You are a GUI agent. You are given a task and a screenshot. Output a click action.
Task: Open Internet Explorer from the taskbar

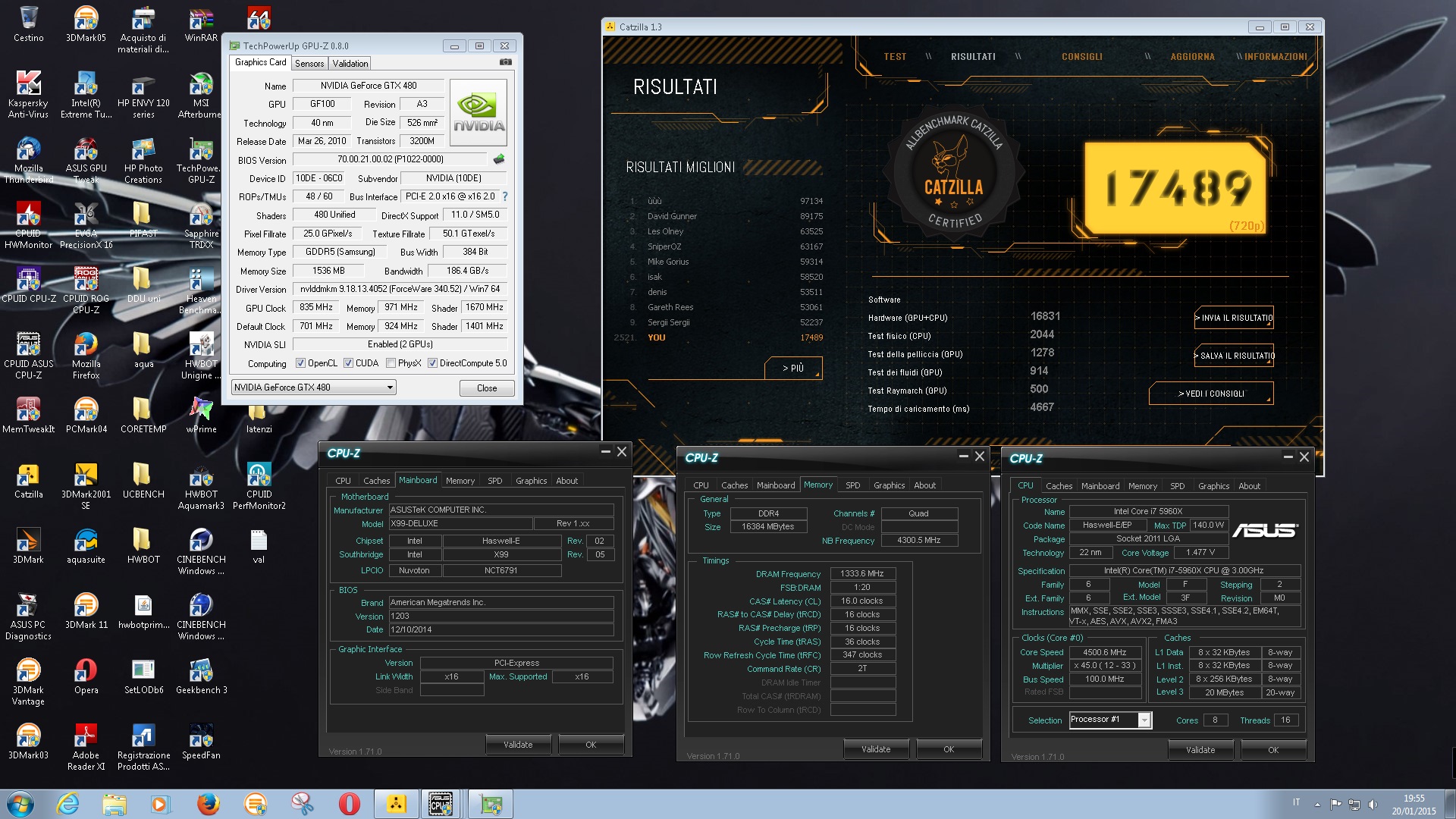pyautogui.click(x=68, y=804)
